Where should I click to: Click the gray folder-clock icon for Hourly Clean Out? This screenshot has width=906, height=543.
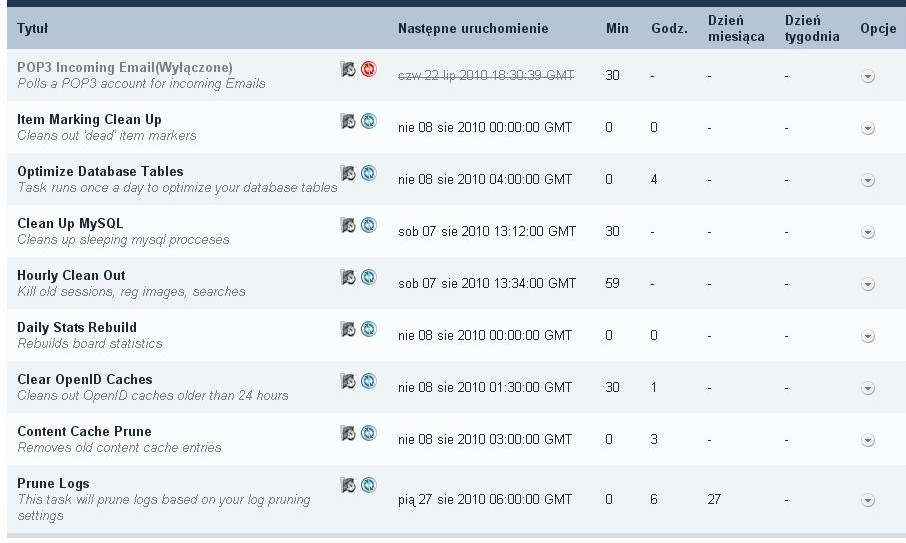pos(348,277)
